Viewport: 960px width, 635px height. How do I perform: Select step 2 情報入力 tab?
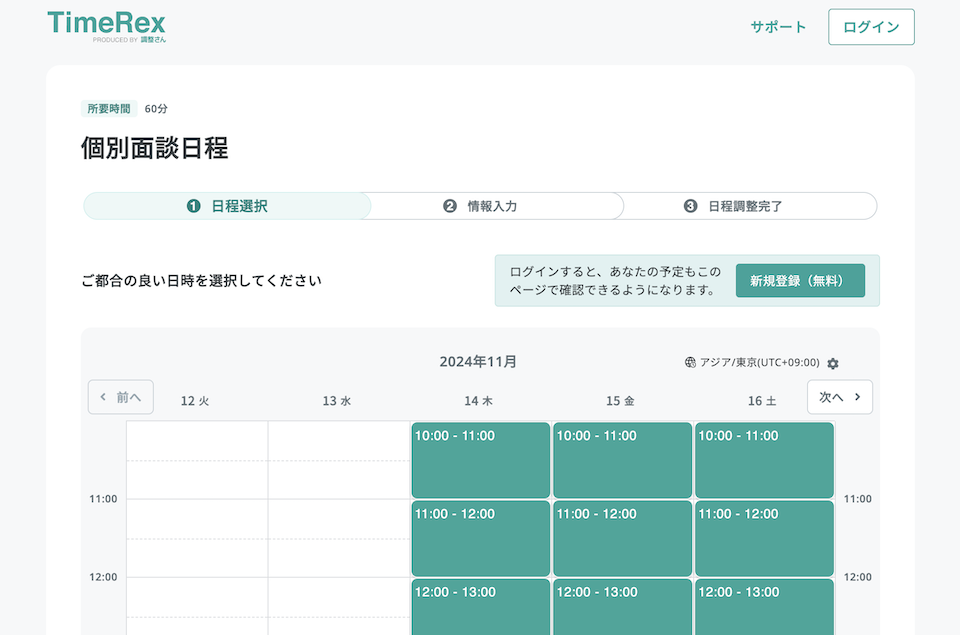[480, 206]
